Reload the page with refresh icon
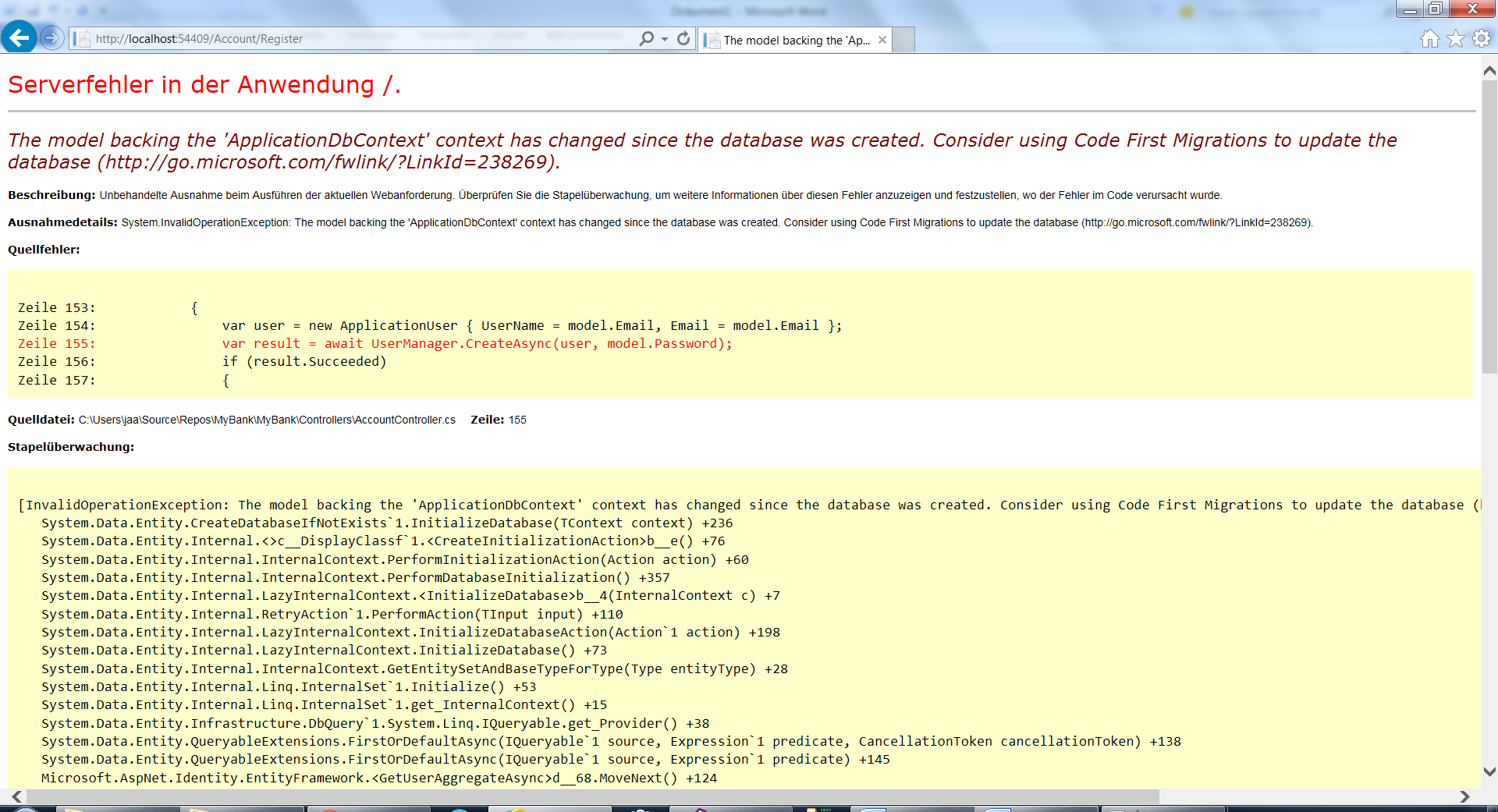 [x=683, y=38]
